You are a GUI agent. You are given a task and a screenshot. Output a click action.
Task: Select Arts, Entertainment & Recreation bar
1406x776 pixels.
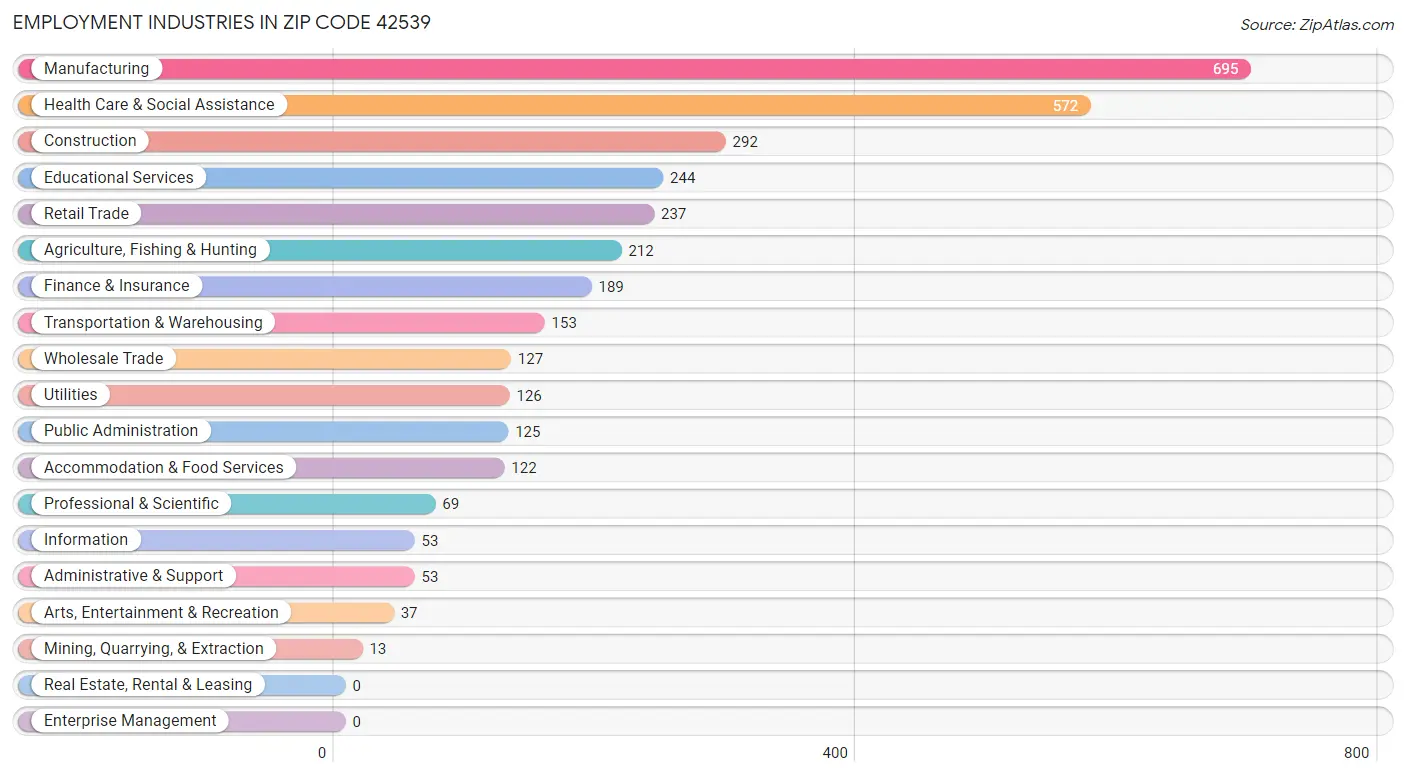(x=206, y=613)
